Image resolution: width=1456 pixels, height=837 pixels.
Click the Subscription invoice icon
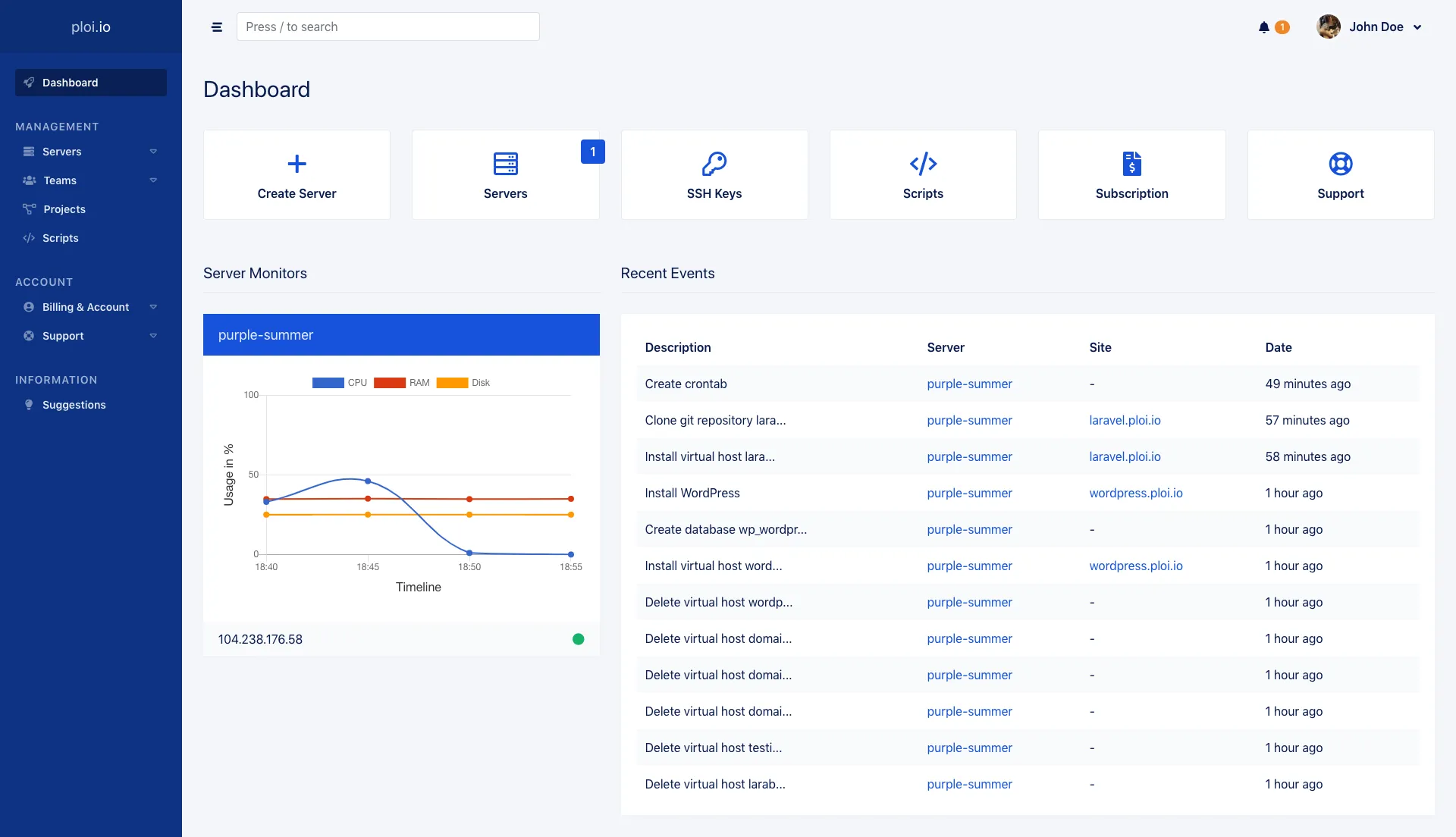click(x=1131, y=163)
